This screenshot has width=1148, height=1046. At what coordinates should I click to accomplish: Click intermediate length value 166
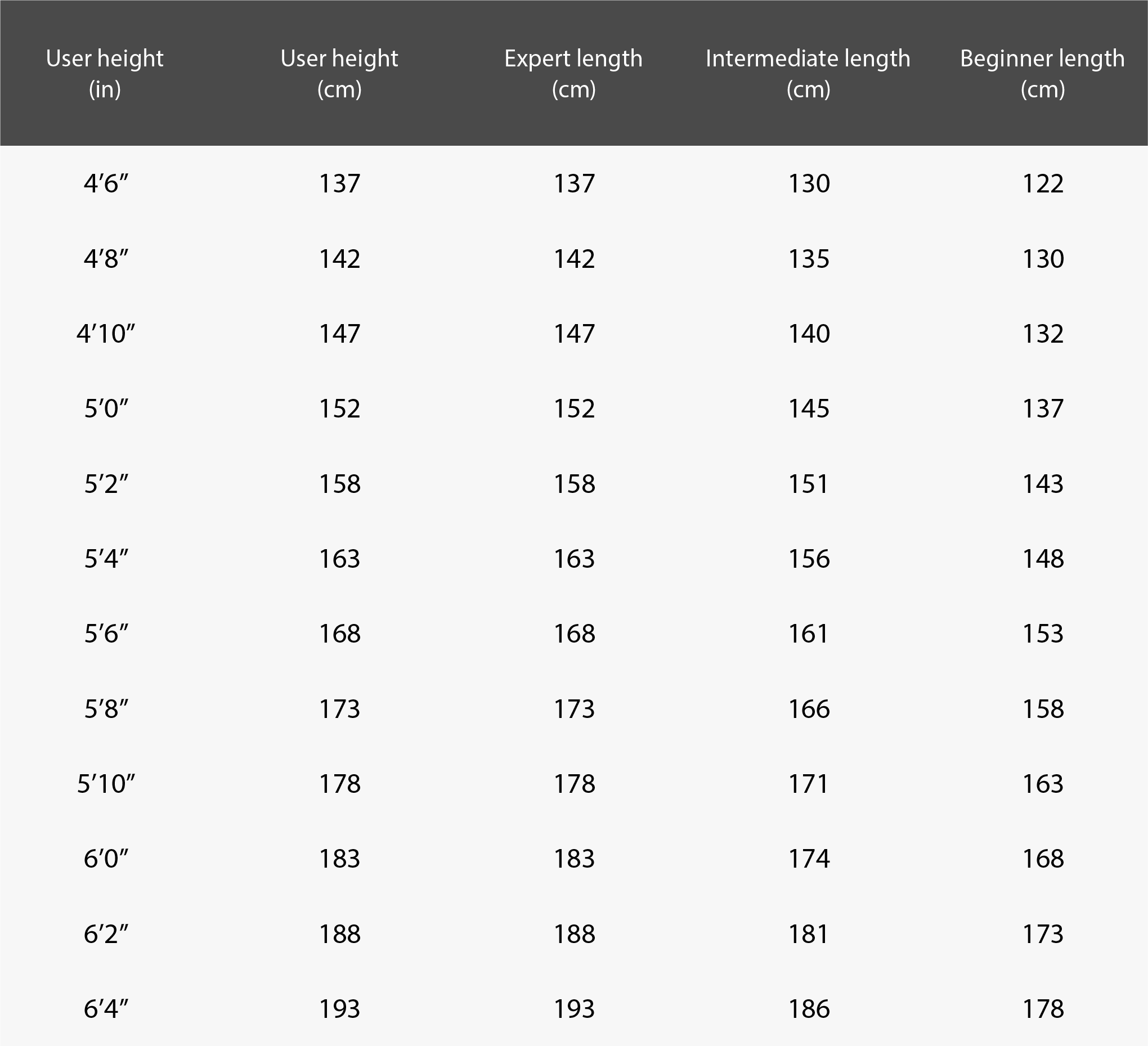809,709
